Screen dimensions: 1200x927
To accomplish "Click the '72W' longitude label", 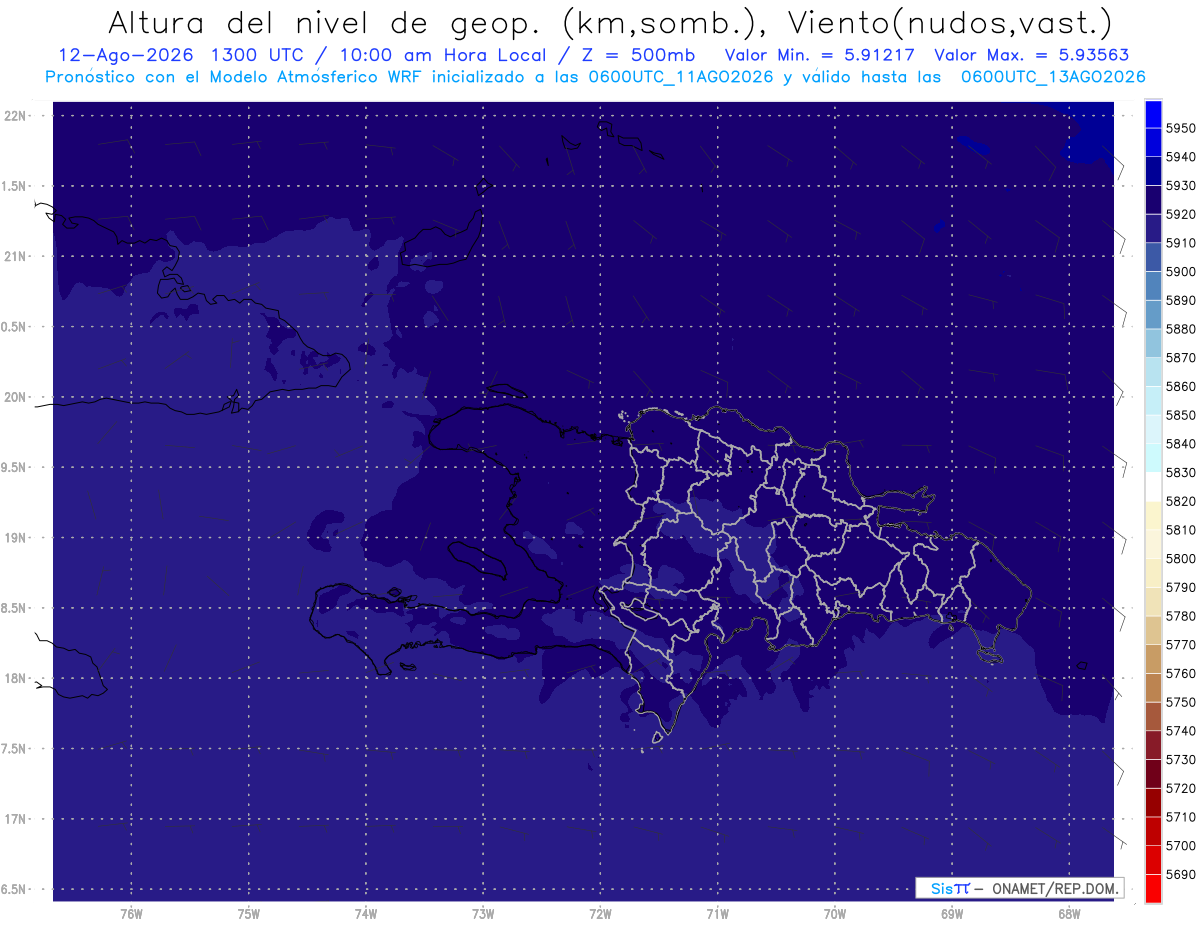I will (x=600, y=913).
